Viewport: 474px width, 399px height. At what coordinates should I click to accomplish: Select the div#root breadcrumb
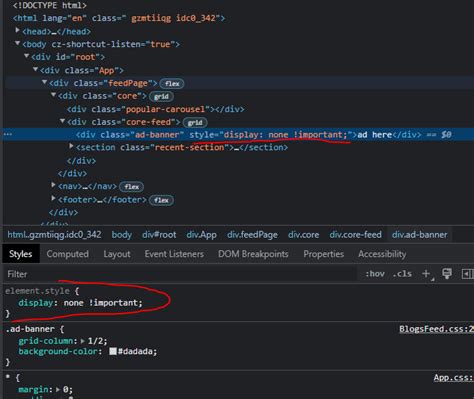(159, 235)
